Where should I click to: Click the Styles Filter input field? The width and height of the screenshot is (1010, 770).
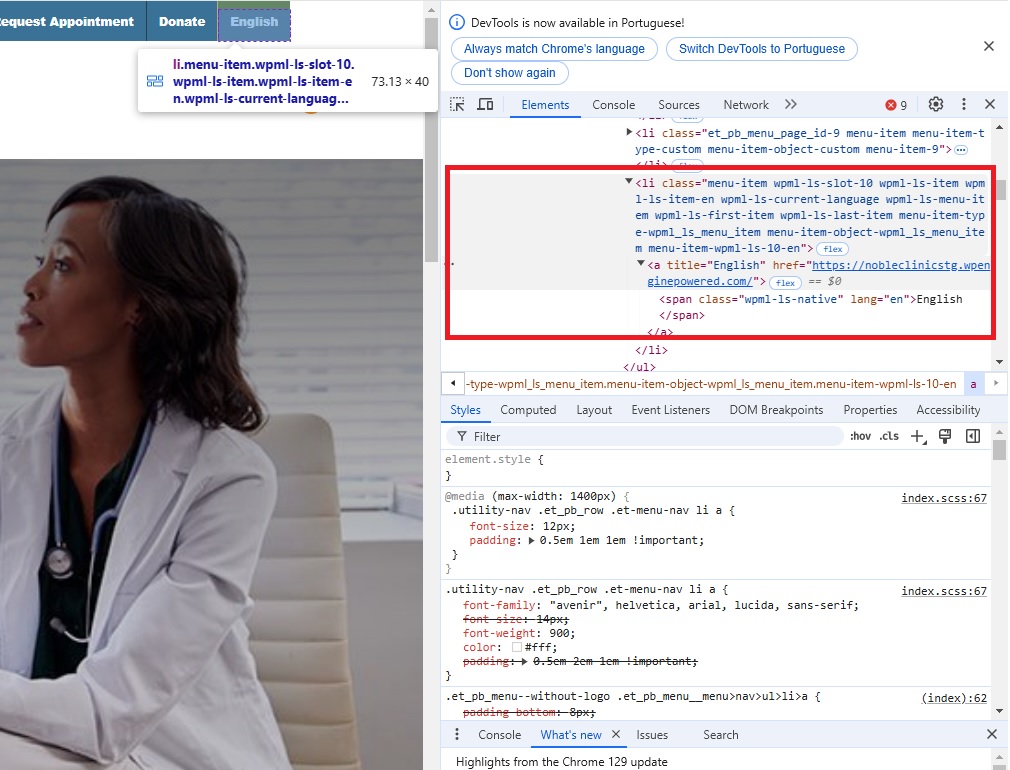coord(644,436)
